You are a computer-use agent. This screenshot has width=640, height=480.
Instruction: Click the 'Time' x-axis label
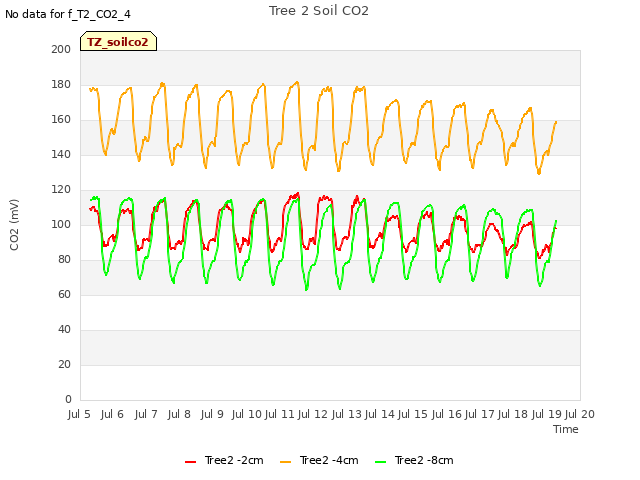pyautogui.click(x=566, y=429)
